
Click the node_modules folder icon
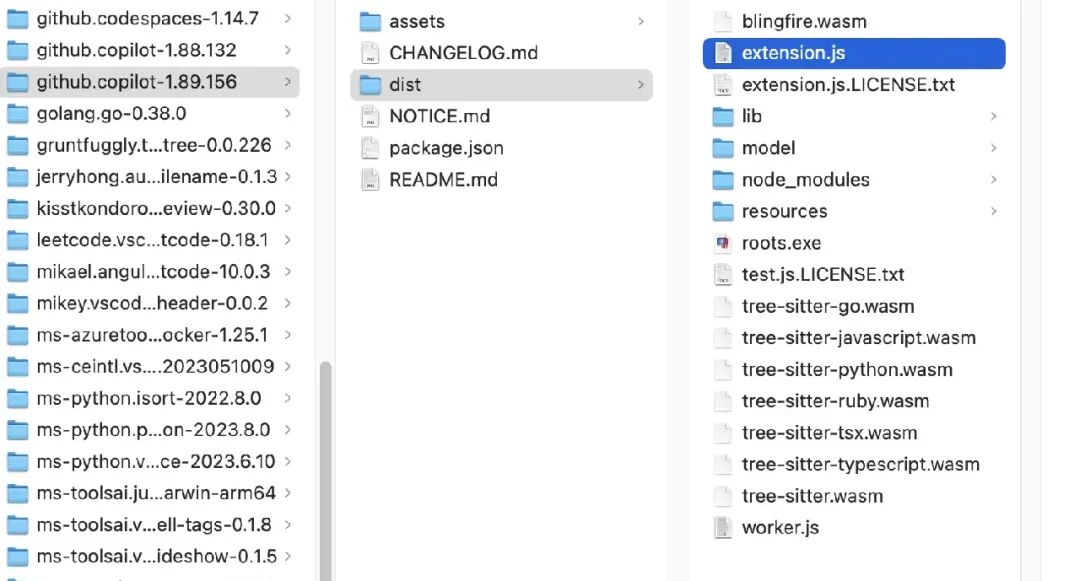723,180
